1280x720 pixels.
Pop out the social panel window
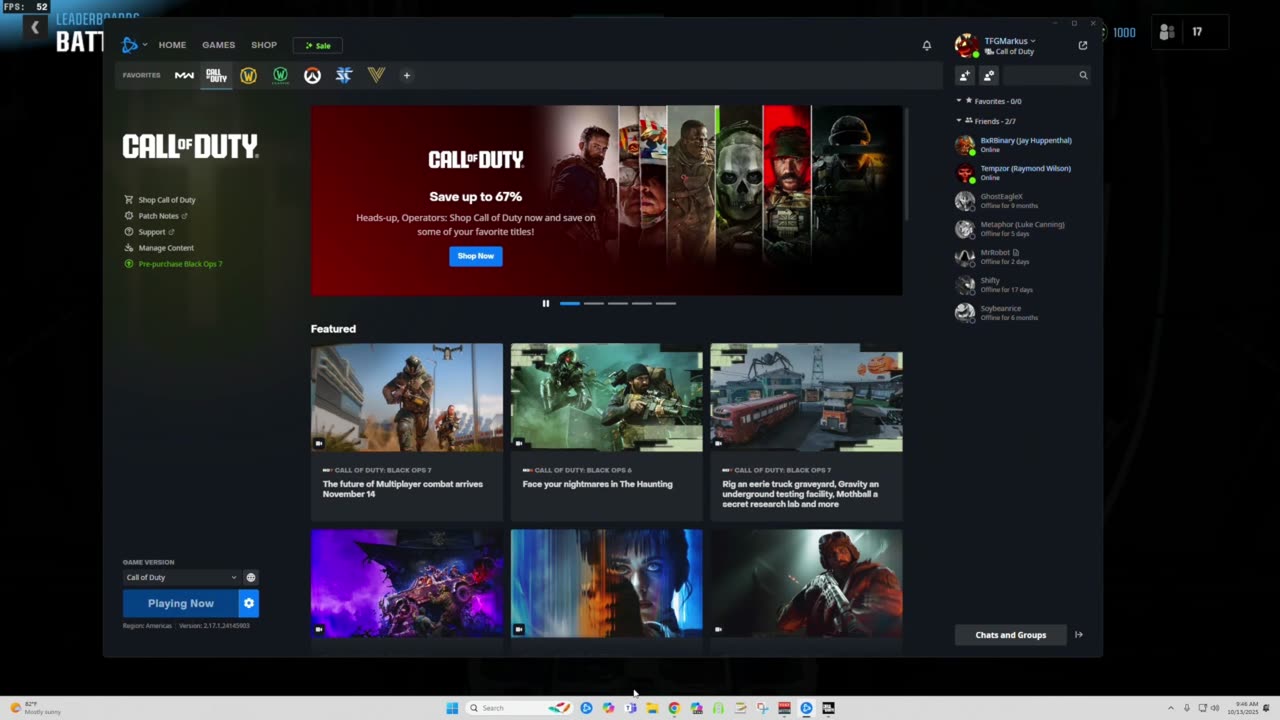click(1082, 45)
